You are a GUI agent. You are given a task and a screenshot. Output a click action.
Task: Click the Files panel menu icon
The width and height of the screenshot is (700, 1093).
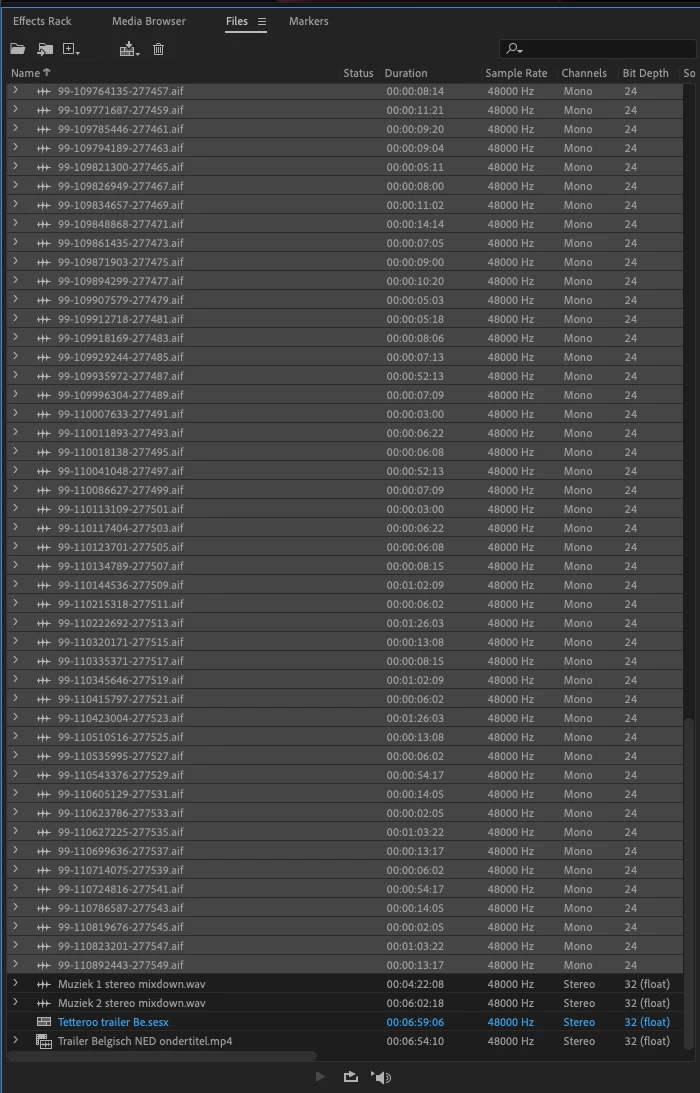262,22
